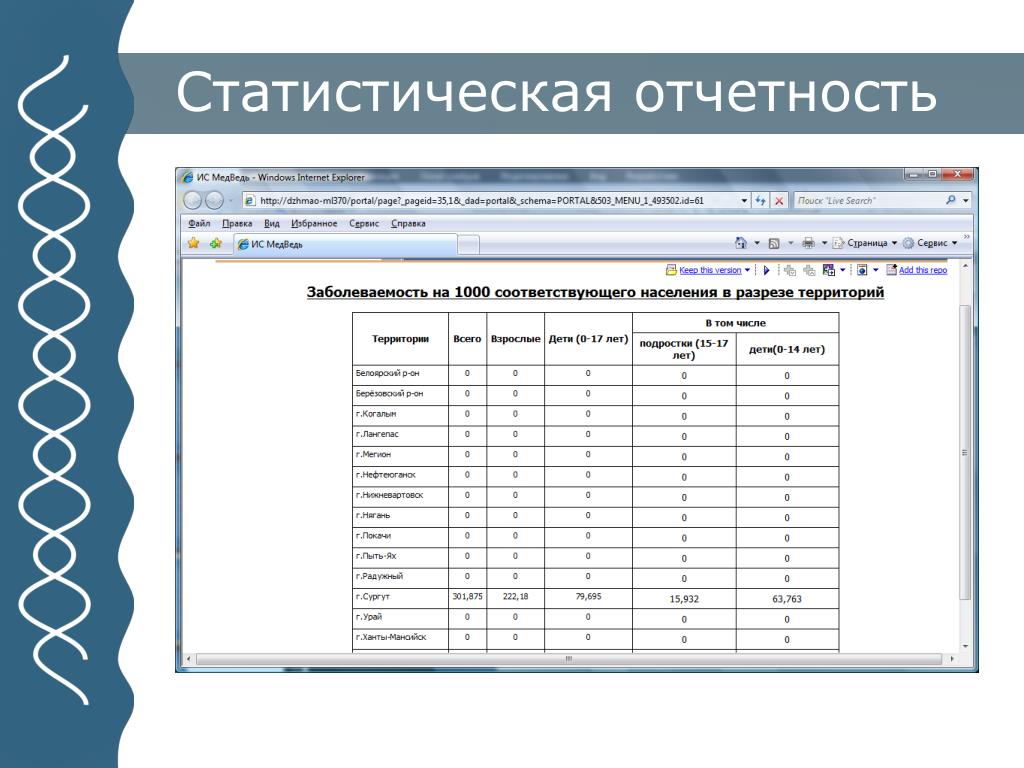1024x768 pixels.
Task: Open the Правка menu
Action: (237, 223)
